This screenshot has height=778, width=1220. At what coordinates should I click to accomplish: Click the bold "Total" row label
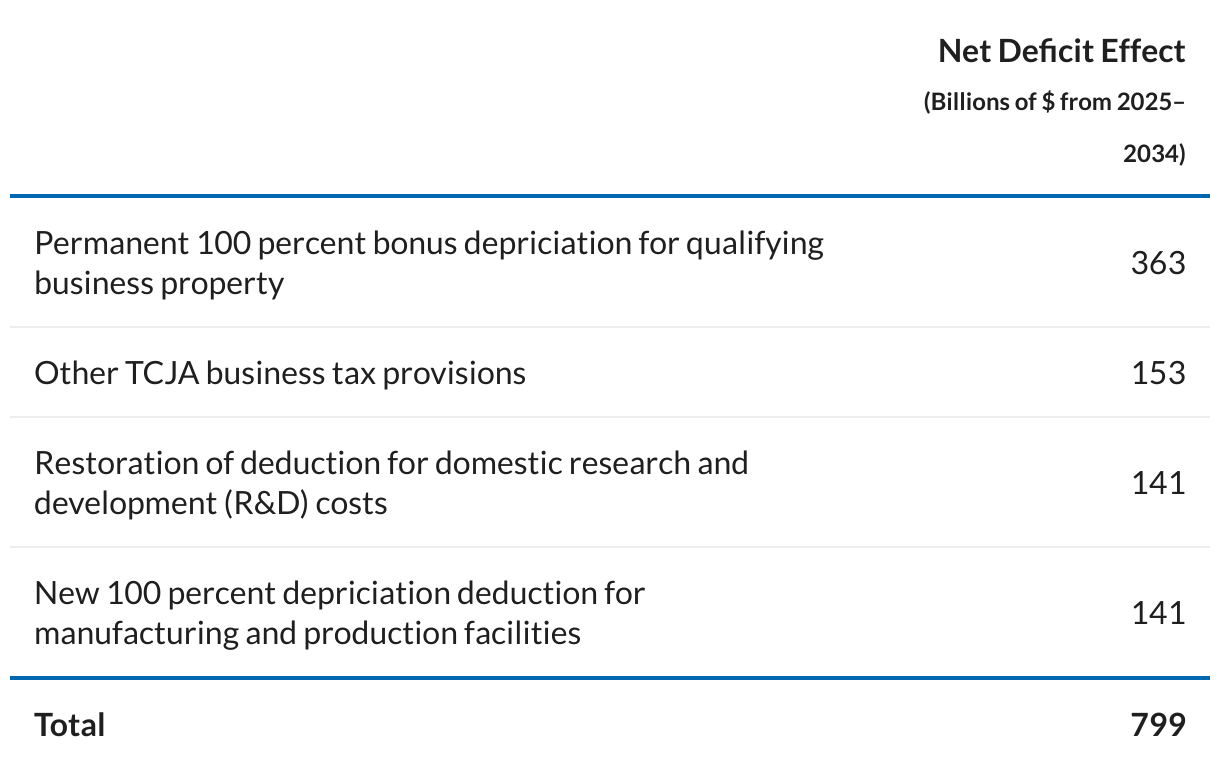[70, 724]
